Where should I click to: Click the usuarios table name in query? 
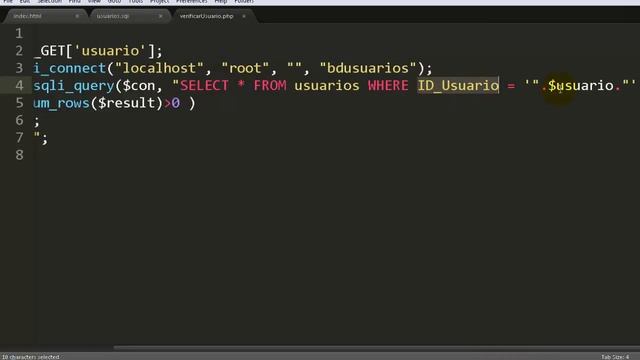[327, 86]
